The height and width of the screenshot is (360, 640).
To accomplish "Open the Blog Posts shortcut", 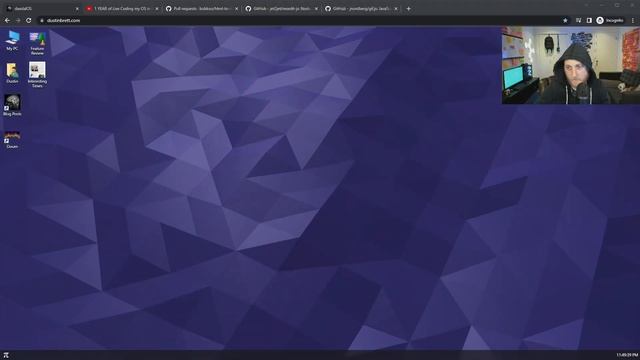I will [x=12, y=106].
